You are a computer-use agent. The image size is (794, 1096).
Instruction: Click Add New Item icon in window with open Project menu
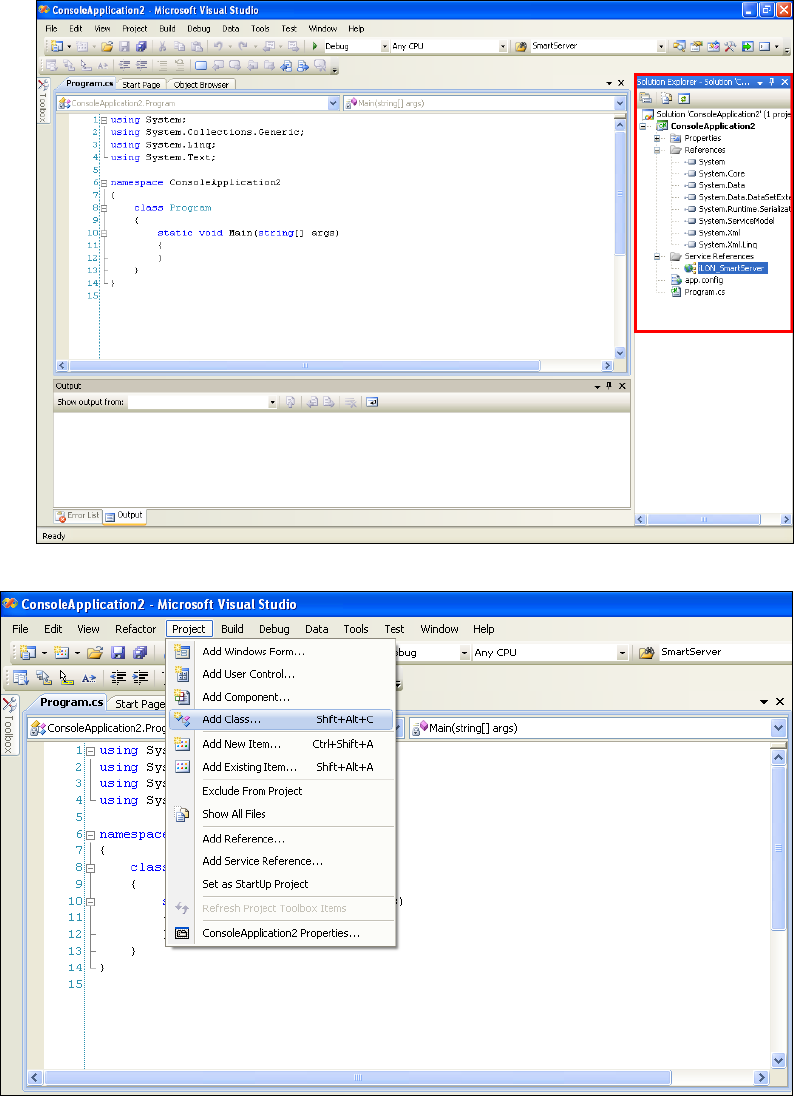(62, 653)
